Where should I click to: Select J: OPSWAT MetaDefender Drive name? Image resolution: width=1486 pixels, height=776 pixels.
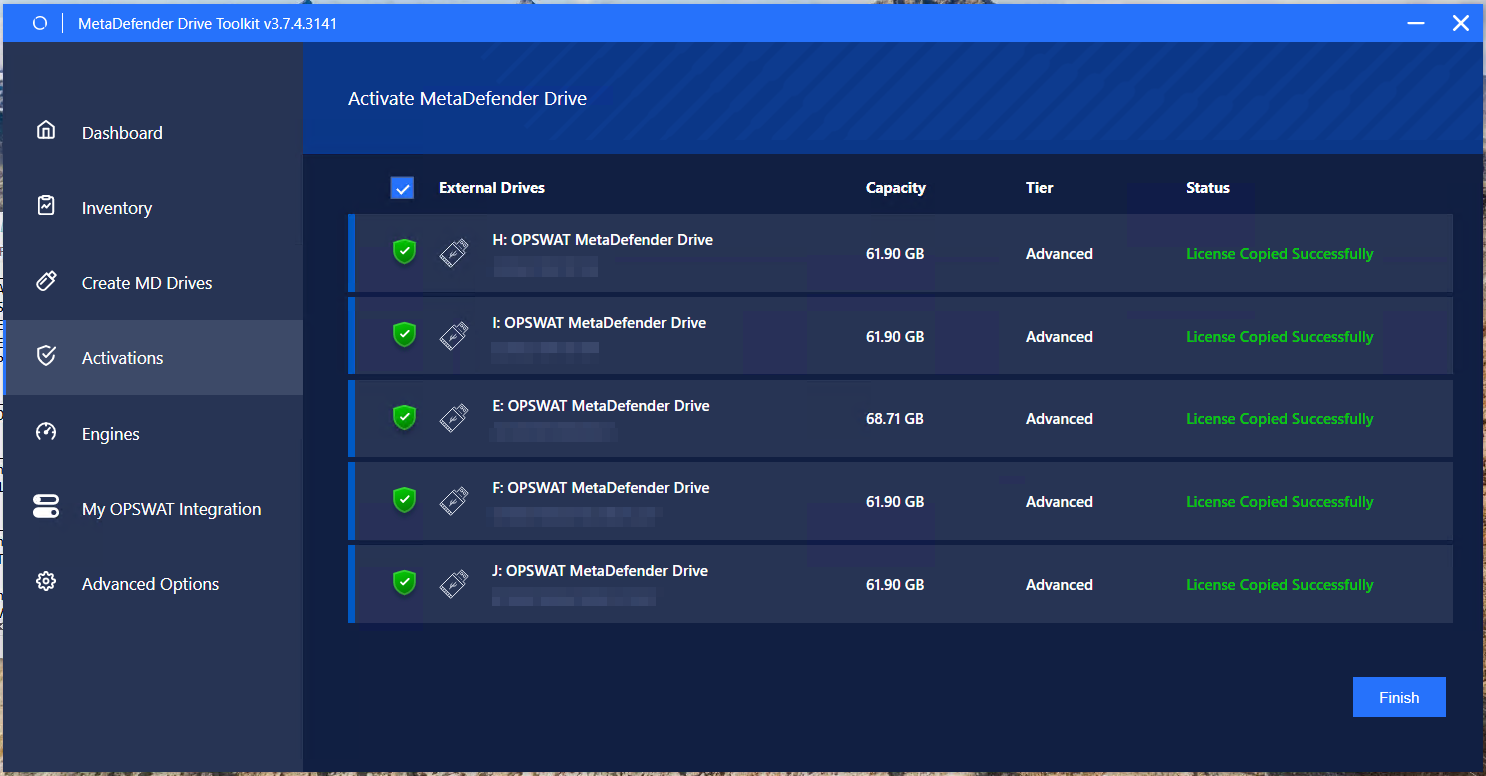pos(600,571)
